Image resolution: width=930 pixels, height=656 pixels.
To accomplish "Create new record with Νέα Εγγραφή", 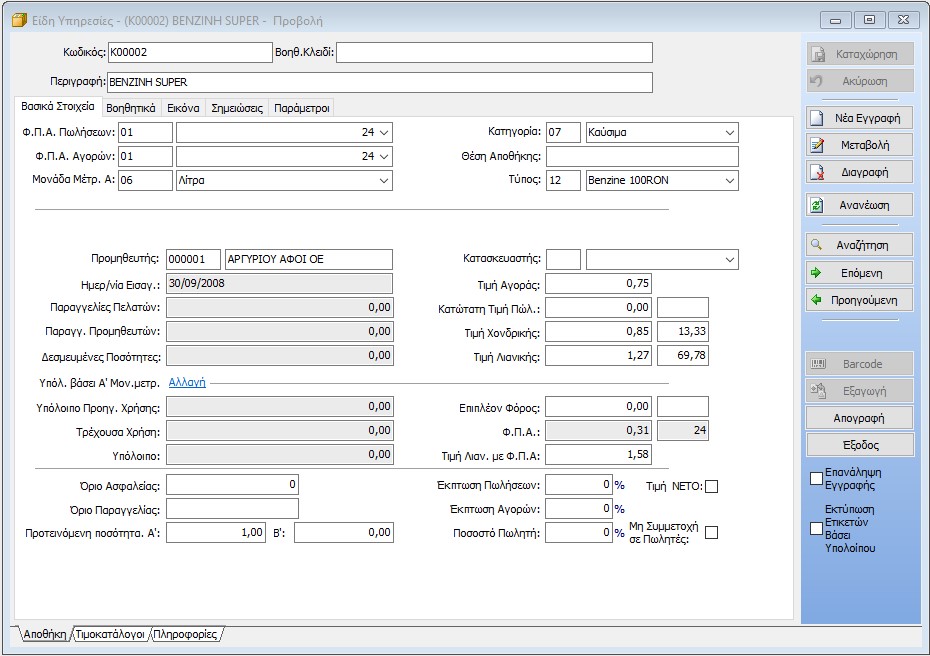I will tap(859, 118).
